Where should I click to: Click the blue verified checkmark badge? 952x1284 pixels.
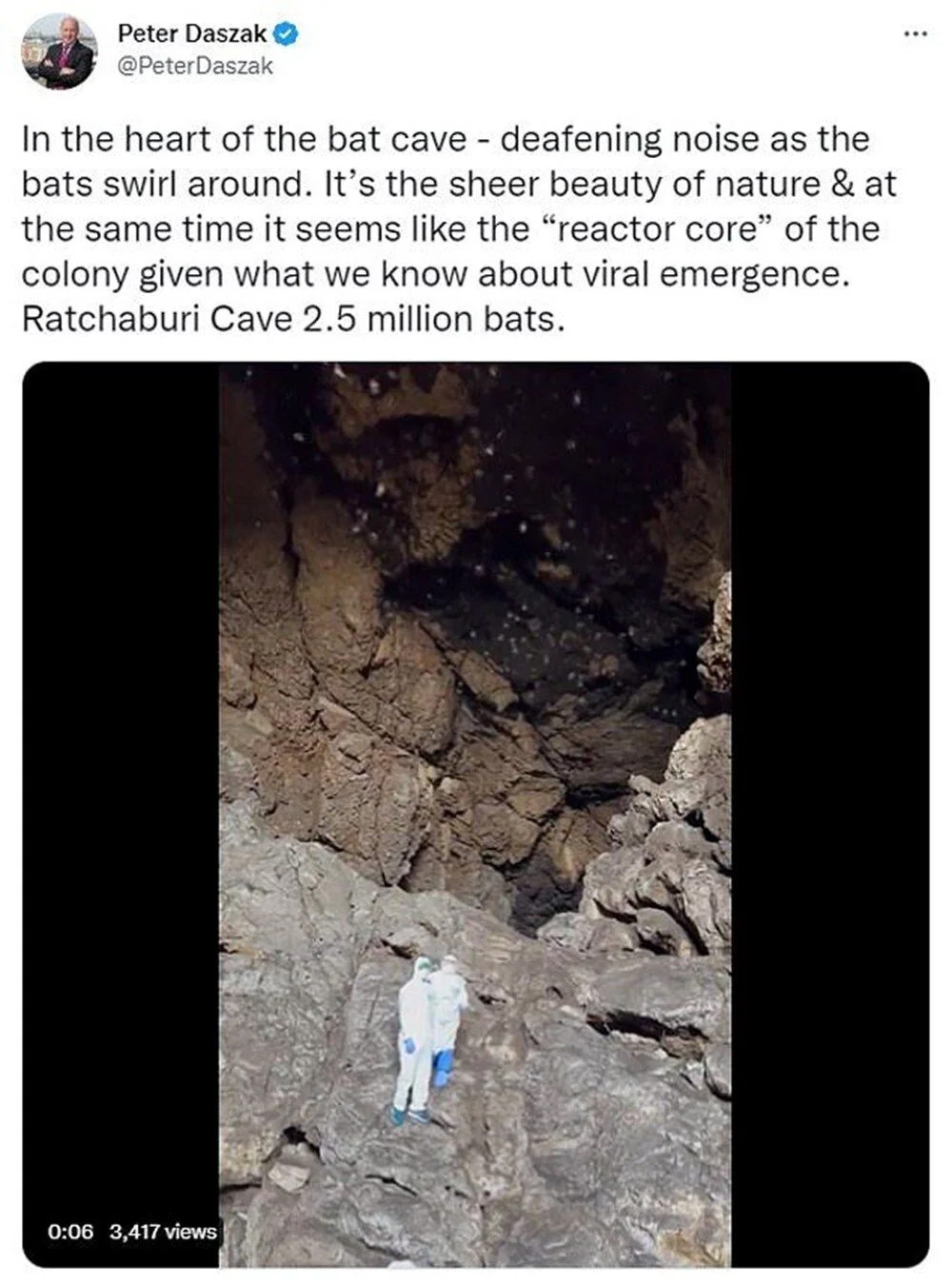point(287,34)
